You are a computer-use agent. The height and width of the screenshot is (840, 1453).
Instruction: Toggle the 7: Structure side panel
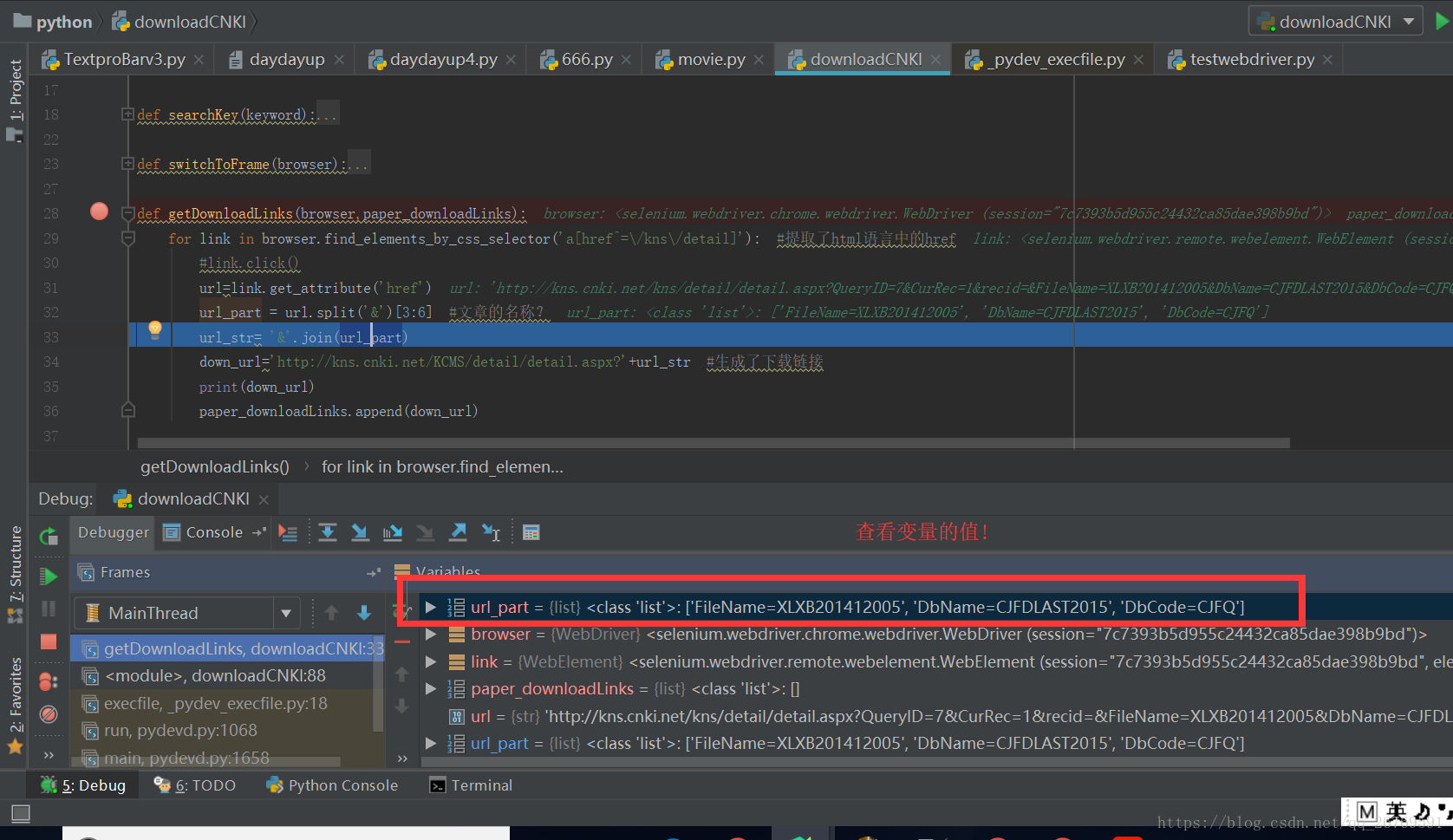[x=15, y=575]
